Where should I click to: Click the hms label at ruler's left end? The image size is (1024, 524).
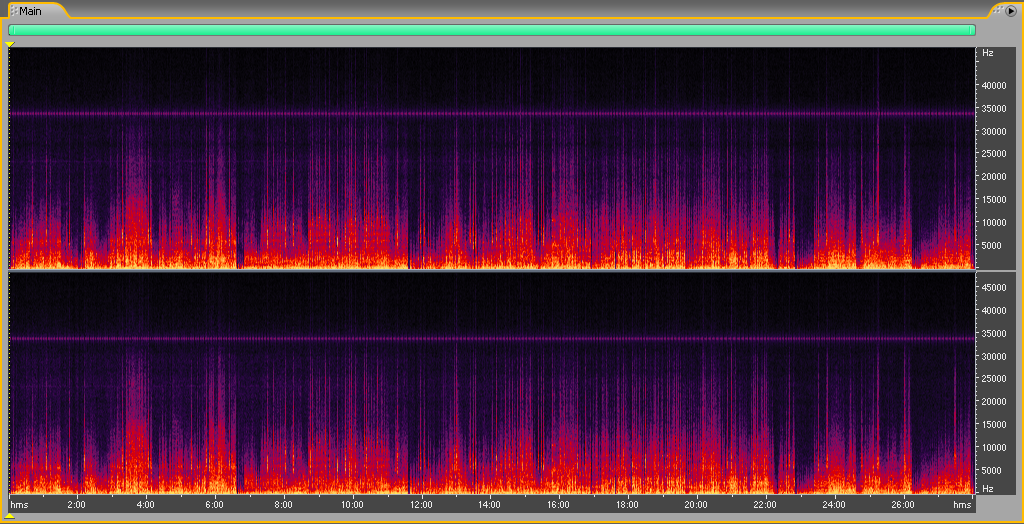20,504
